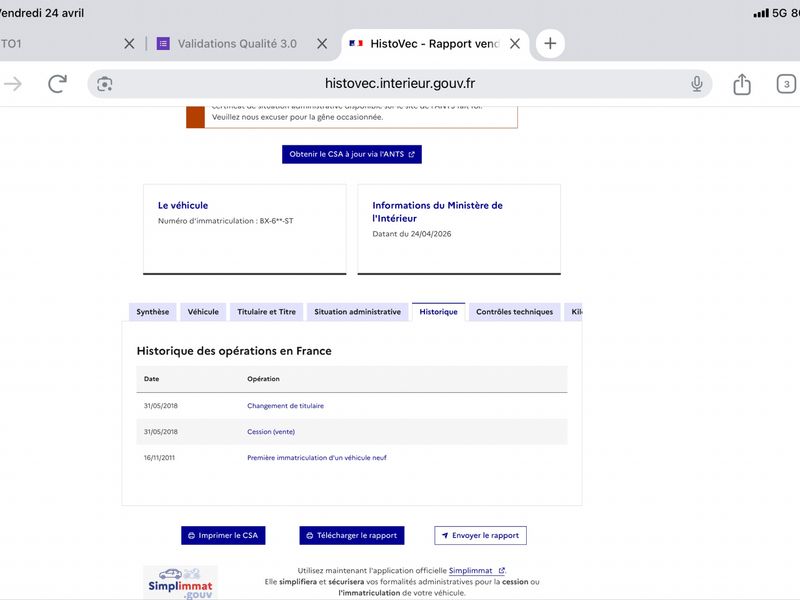
Task: Open the Contrôles techniques tab
Action: (514, 312)
